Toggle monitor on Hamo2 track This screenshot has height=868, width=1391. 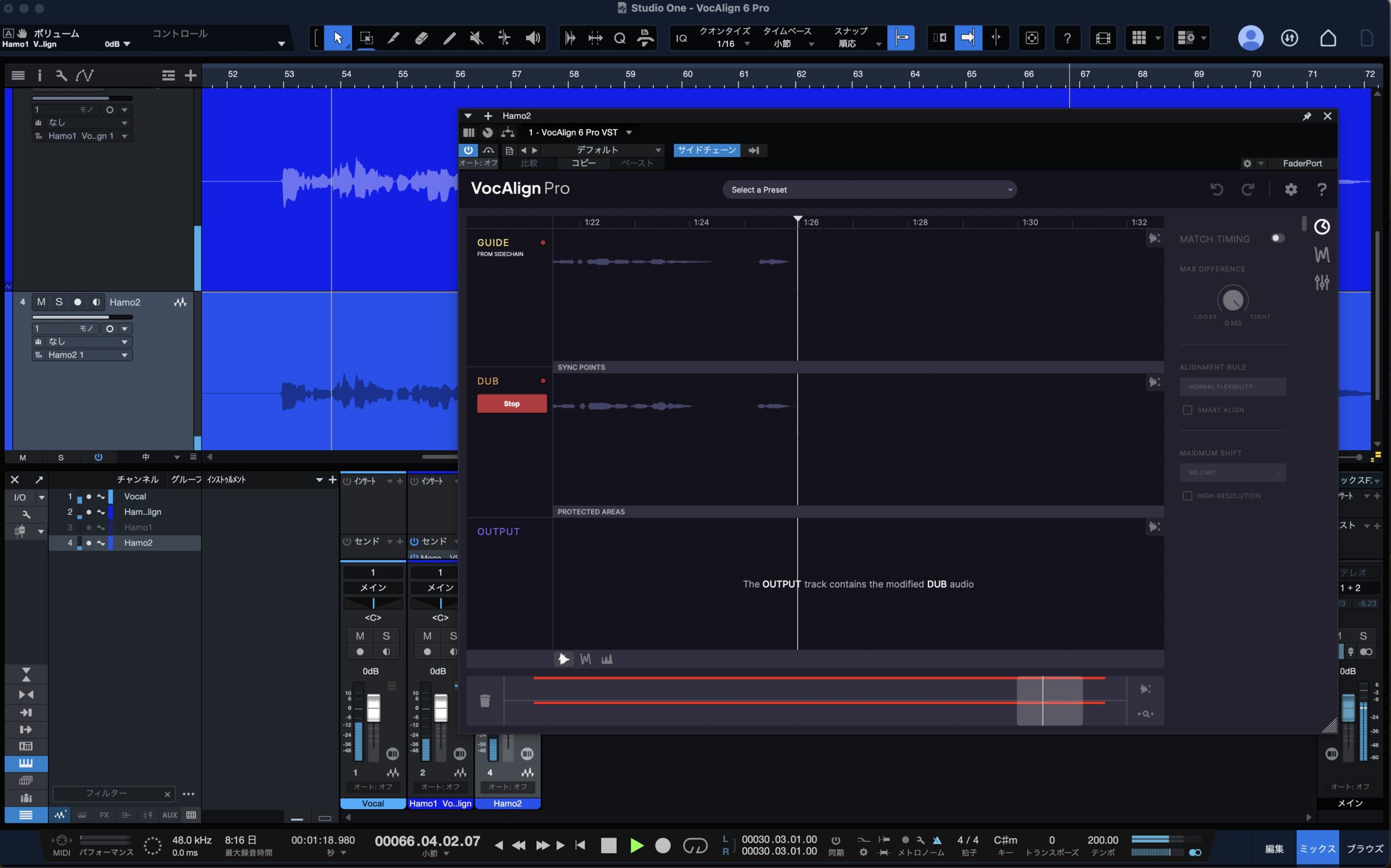point(96,302)
